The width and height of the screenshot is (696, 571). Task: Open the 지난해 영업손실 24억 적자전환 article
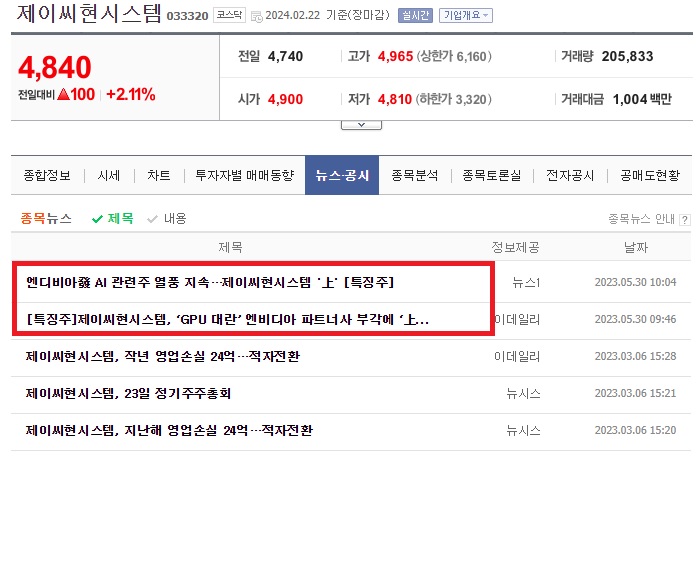pos(169,430)
